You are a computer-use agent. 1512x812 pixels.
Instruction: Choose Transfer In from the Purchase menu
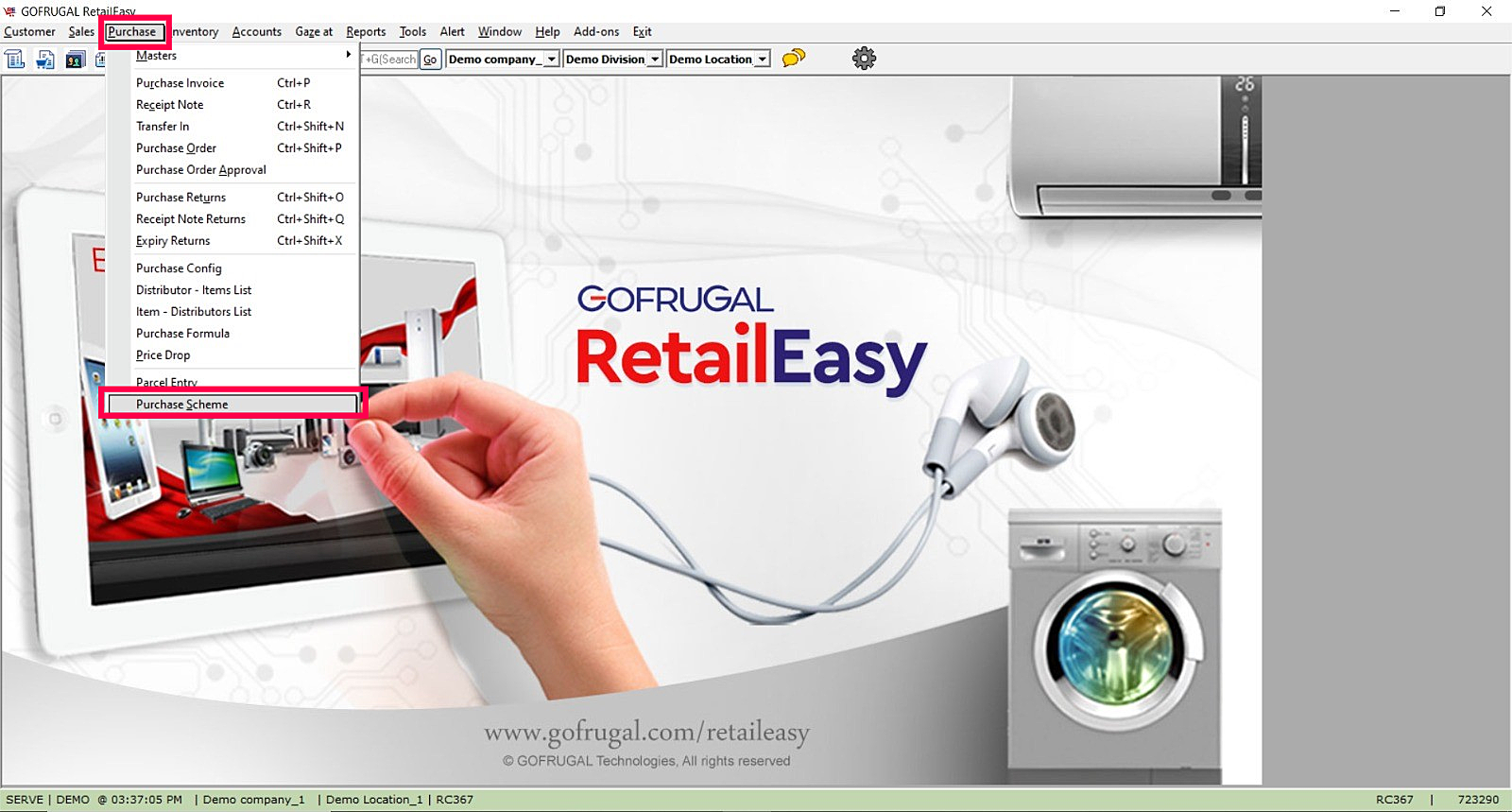tap(233, 127)
